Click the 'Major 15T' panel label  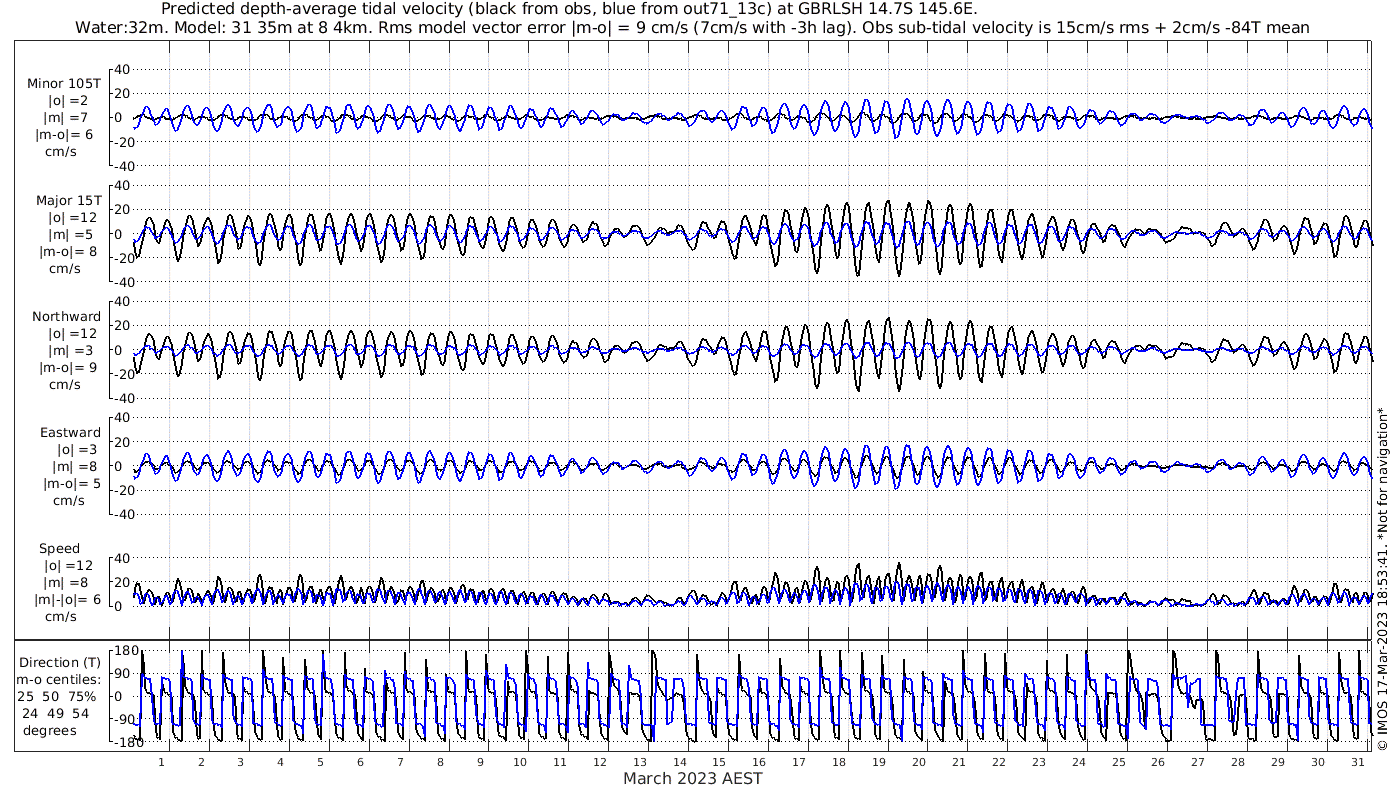pyautogui.click(x=68, y=200)
